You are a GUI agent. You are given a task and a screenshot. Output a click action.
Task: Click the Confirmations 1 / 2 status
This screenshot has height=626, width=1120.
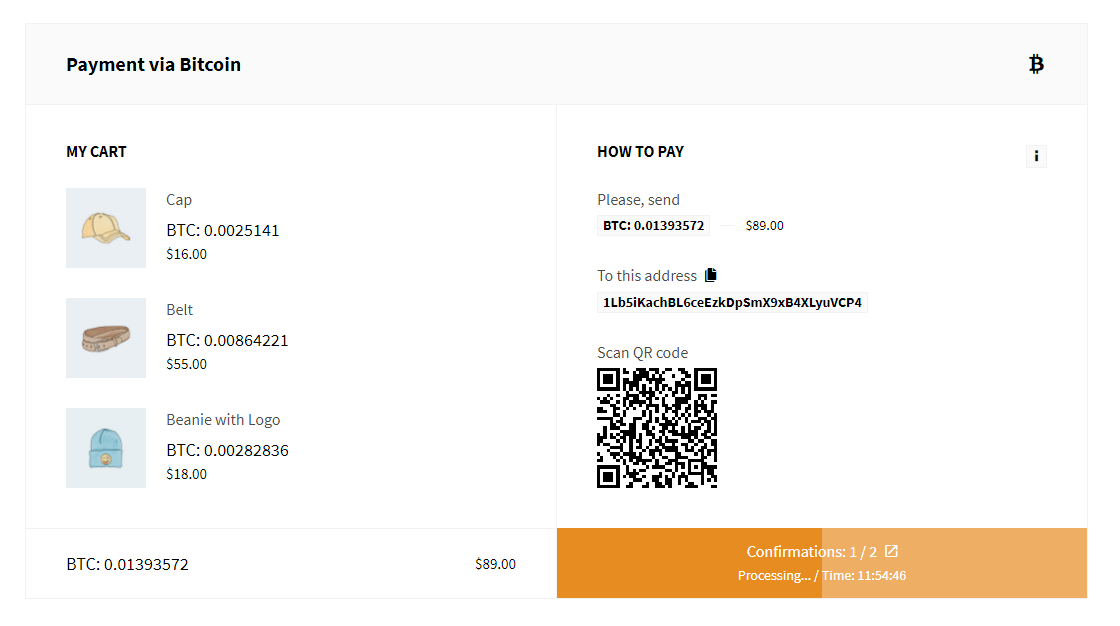(811, 552)
